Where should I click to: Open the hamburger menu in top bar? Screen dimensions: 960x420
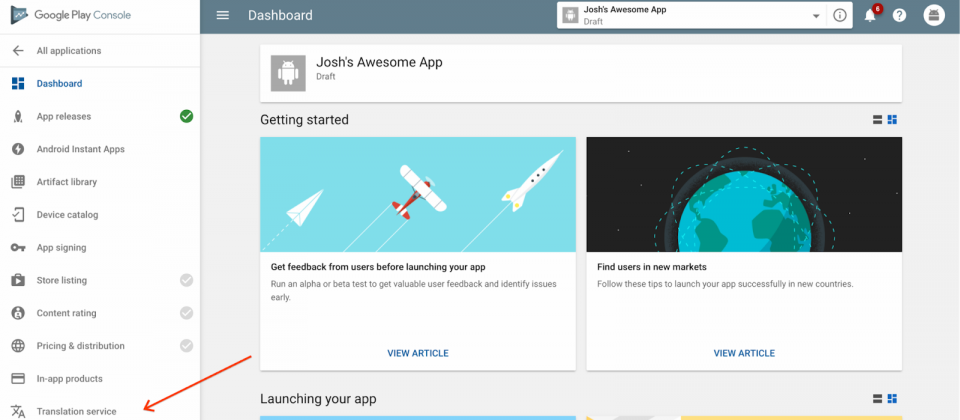point(223,15)
